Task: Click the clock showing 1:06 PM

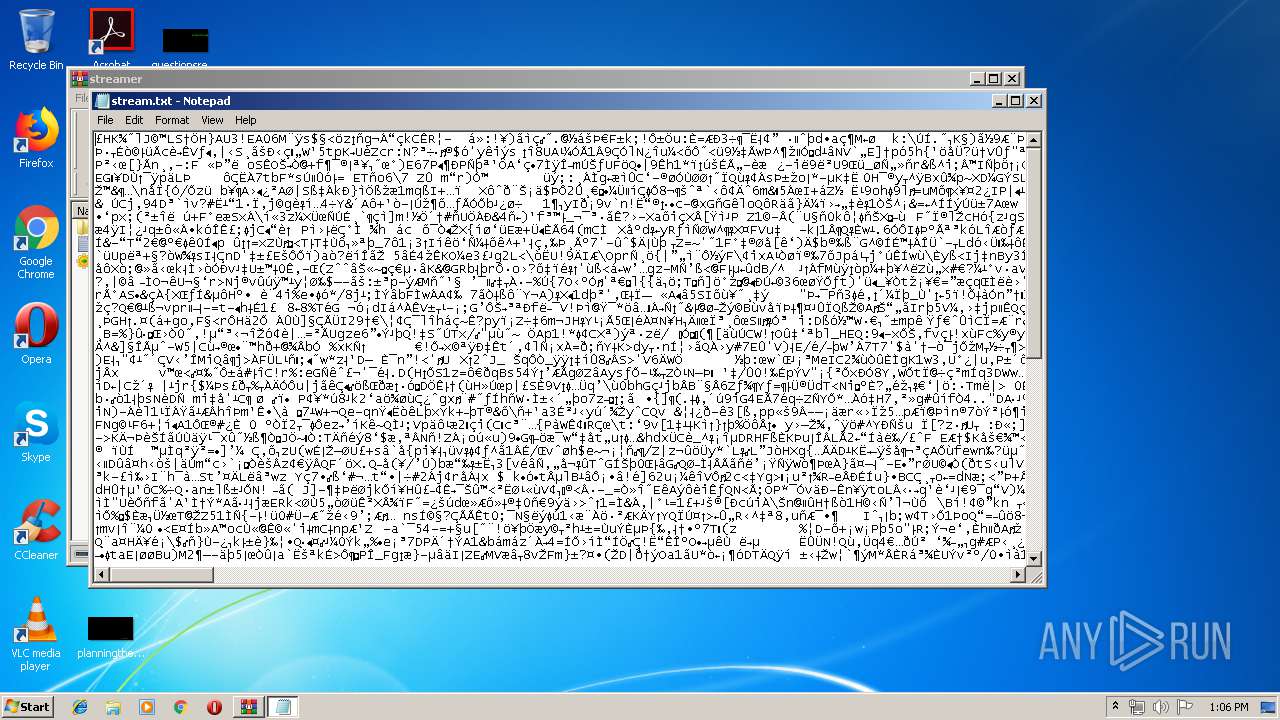Action: click(1228, 707)
